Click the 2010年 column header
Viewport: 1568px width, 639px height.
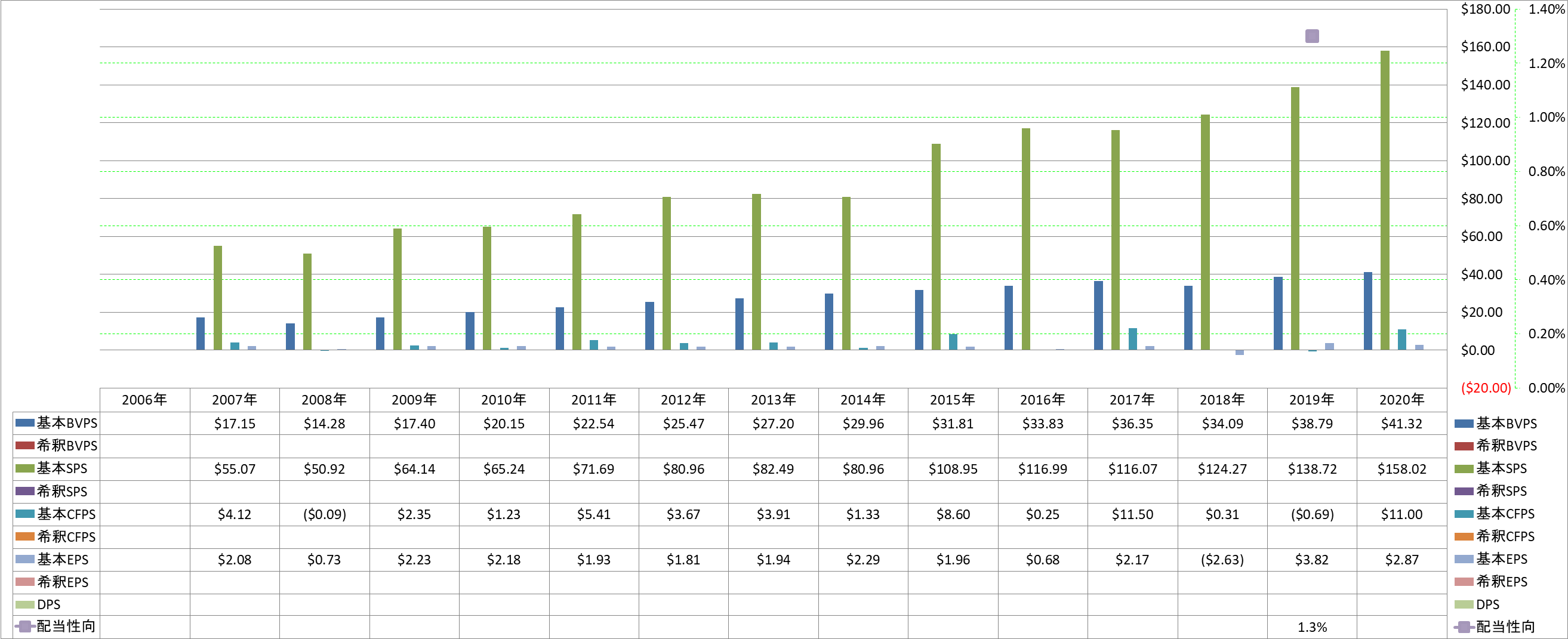tap(503, 400)
